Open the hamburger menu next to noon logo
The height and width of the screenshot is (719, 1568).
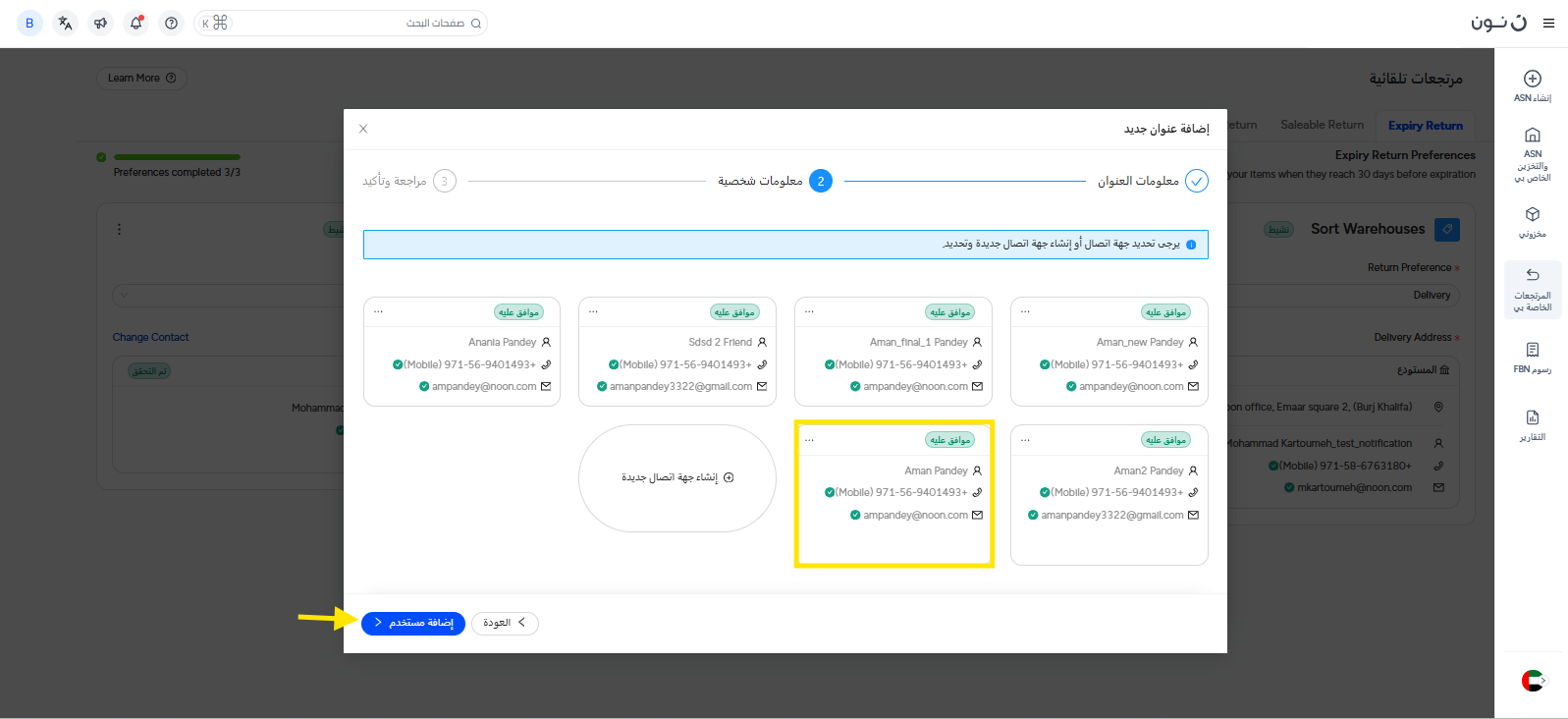1548,23
